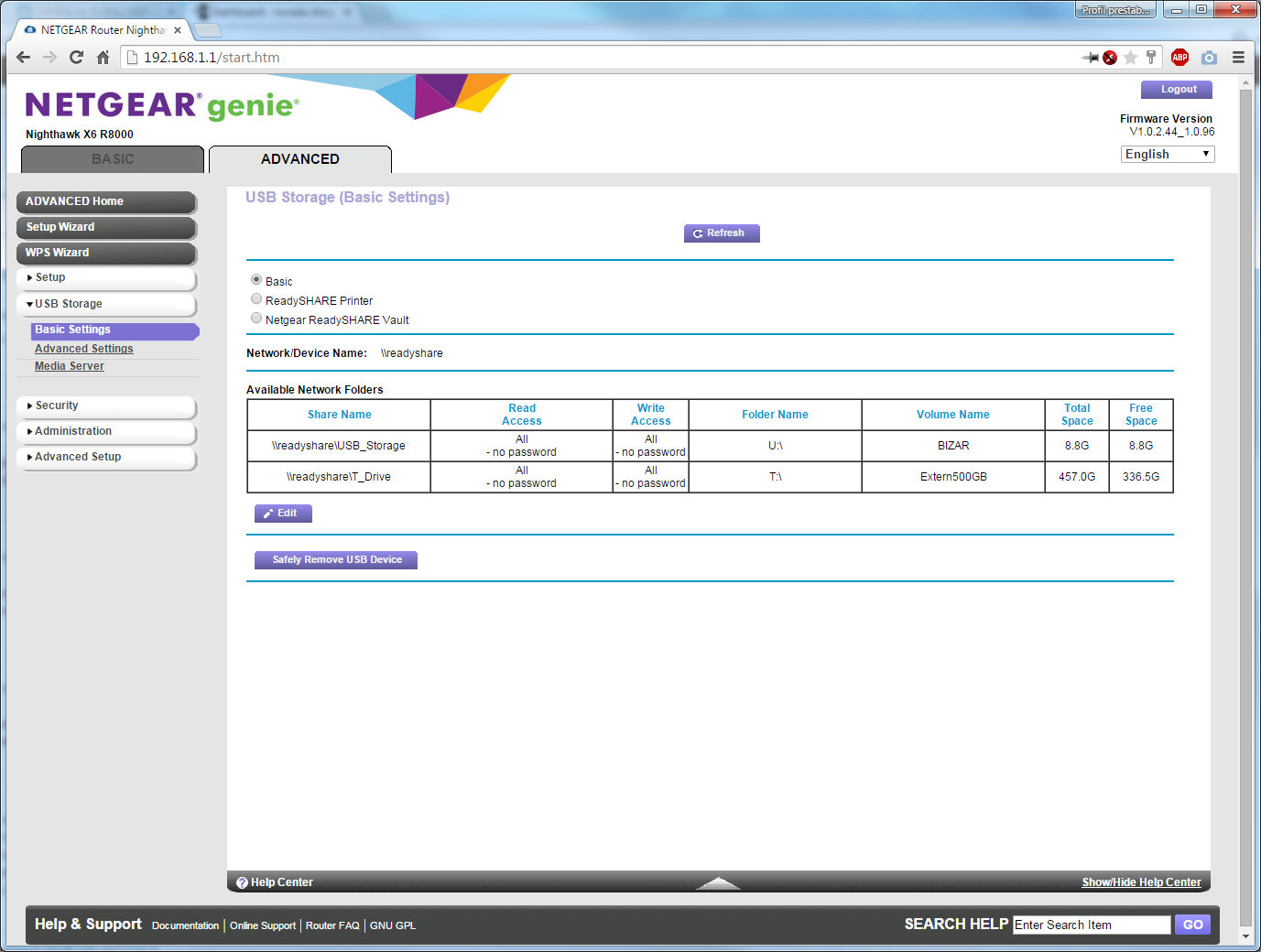The image size is (1261, 952).
Task: Expand the Help Center up arrow
Action: tap(718, 882)
